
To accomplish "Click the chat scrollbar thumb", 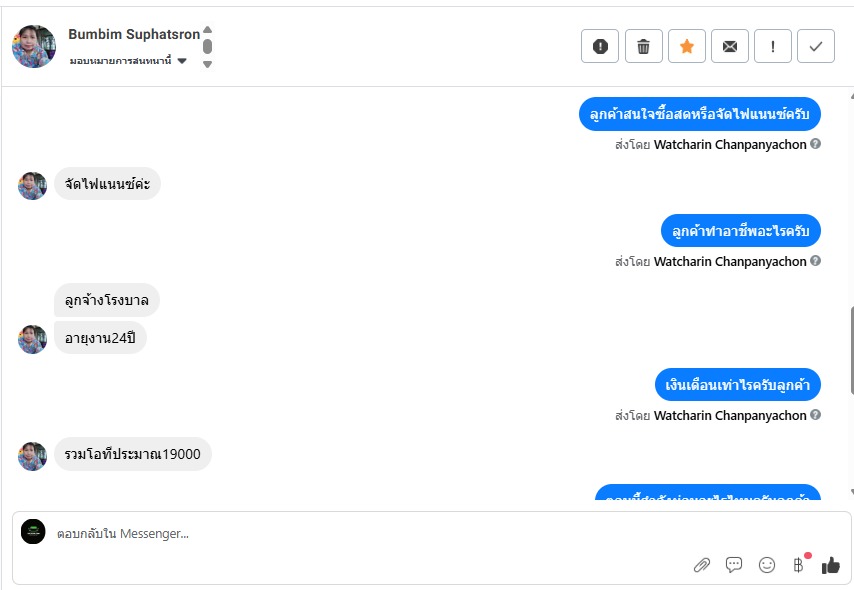I will click(851, 350).
